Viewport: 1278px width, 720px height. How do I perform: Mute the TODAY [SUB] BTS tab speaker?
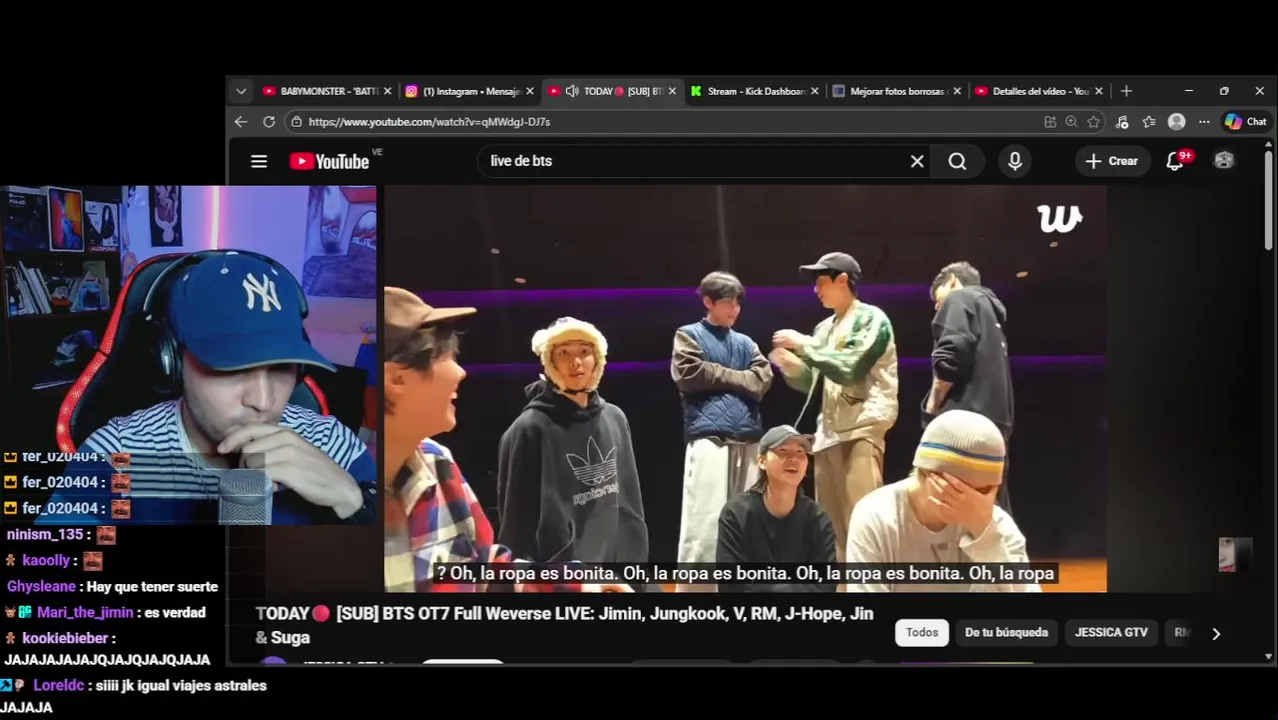(572, 91)
